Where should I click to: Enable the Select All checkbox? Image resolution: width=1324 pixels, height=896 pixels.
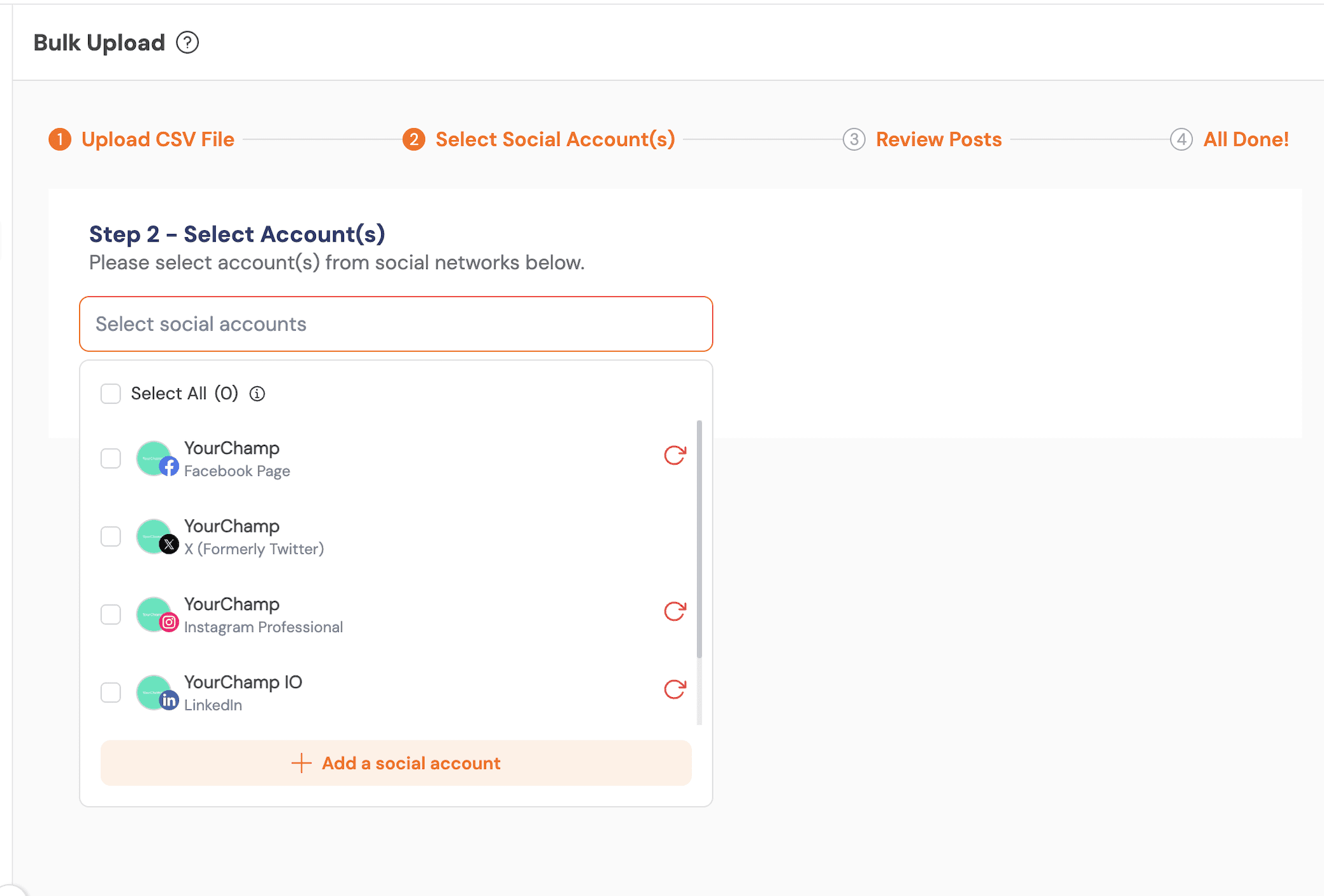[x=111, y=393]
